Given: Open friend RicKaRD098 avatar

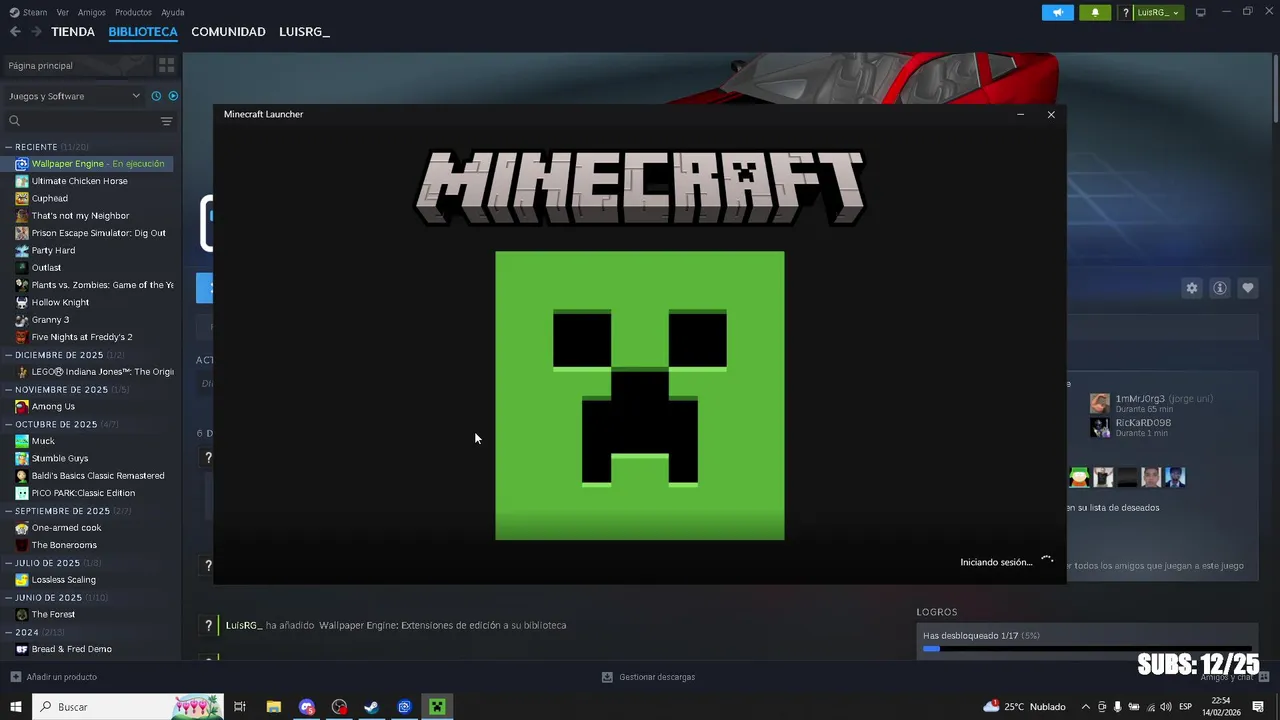Looking at the screenshot, I should tap(1100, 427).
